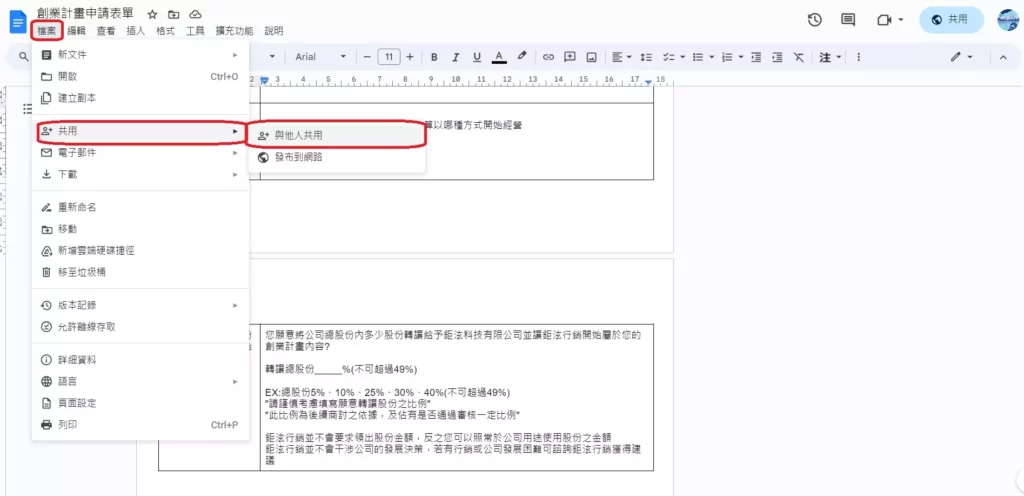The width and height of the screenshot is (1024, 496).
Task: Toggle underline formatting
Action: (x=477, y=57)
